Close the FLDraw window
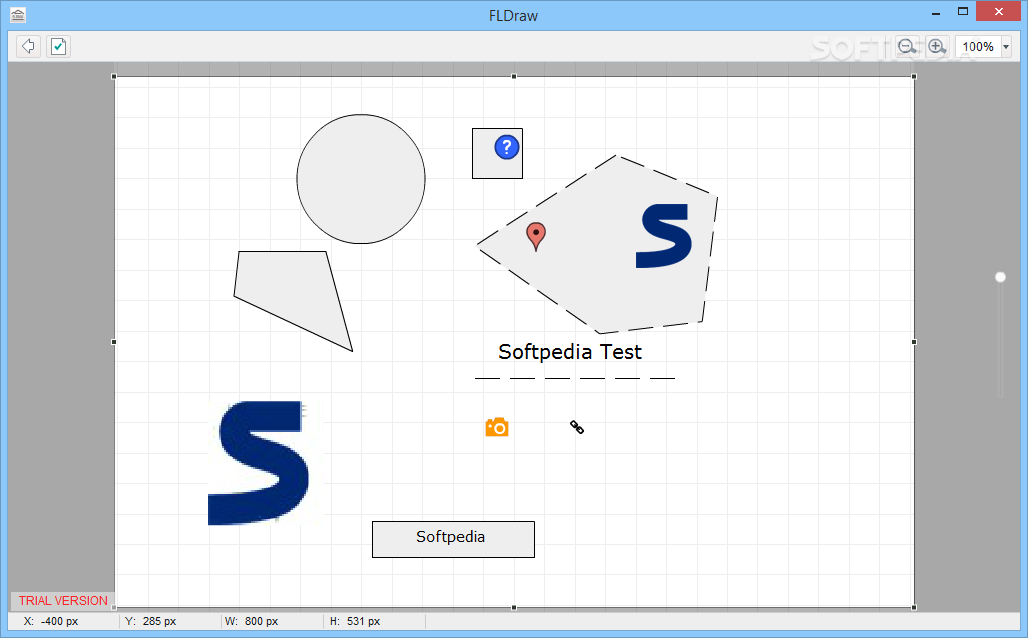The width and height of the screenshot is (1028, 638). 998,12
